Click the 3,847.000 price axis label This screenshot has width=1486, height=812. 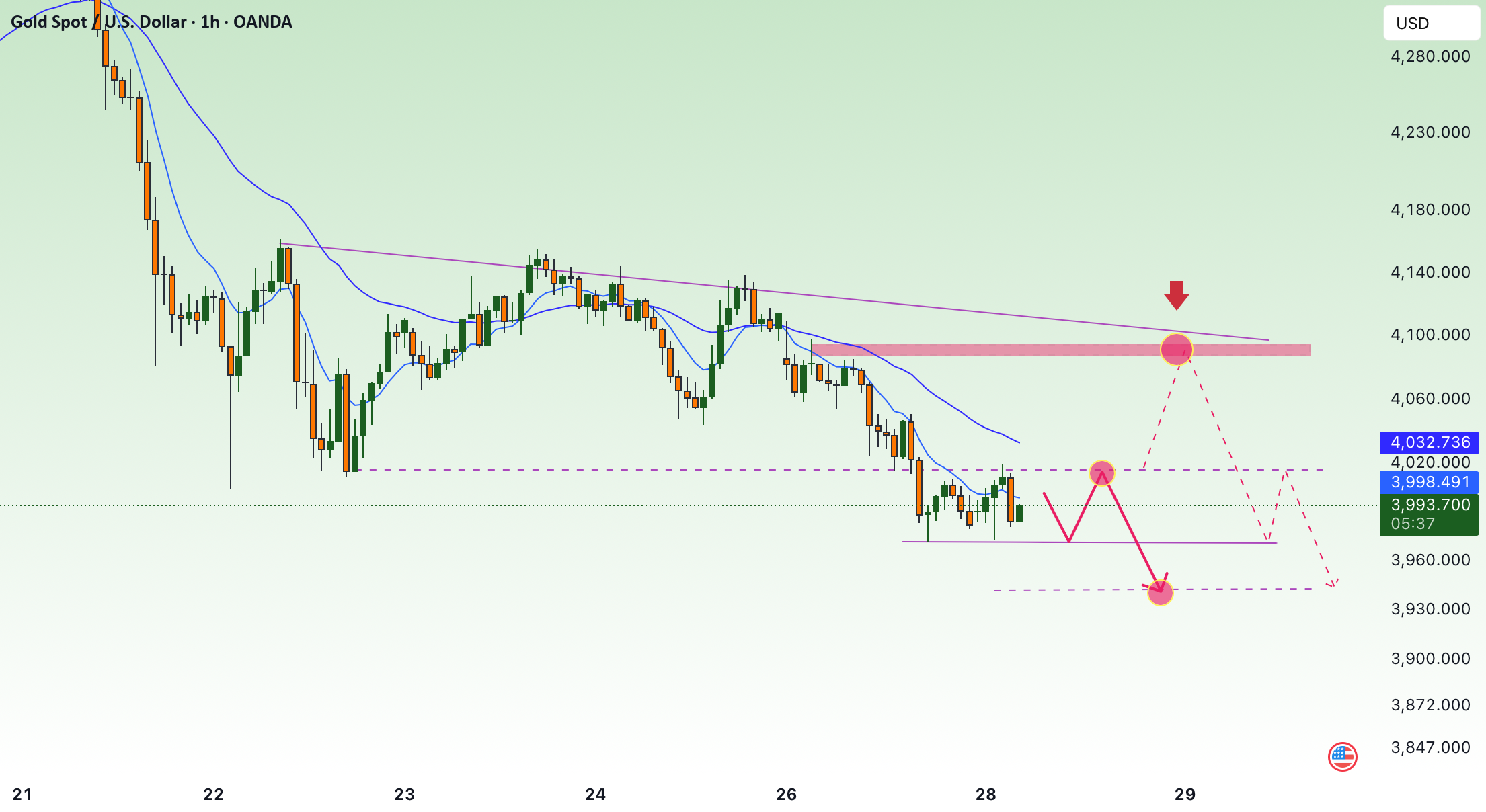click(1430, 747)
